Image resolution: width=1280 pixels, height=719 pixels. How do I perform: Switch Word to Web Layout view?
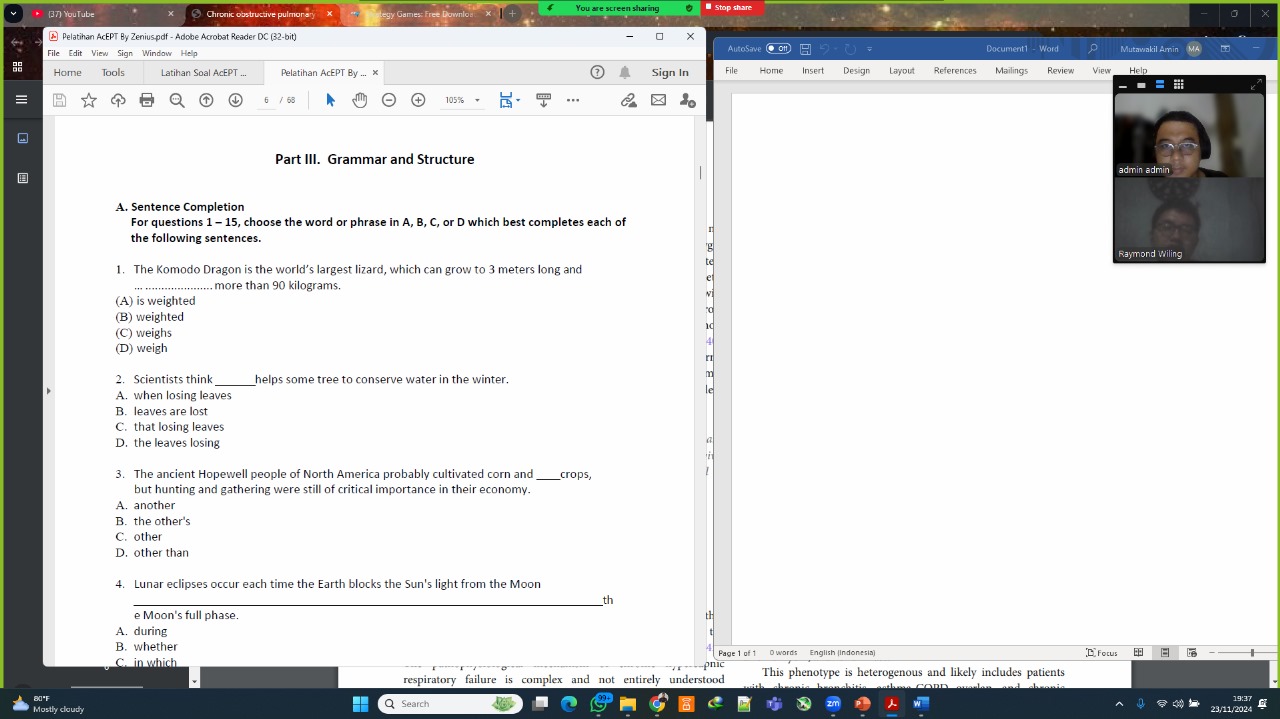(1191, 653)
